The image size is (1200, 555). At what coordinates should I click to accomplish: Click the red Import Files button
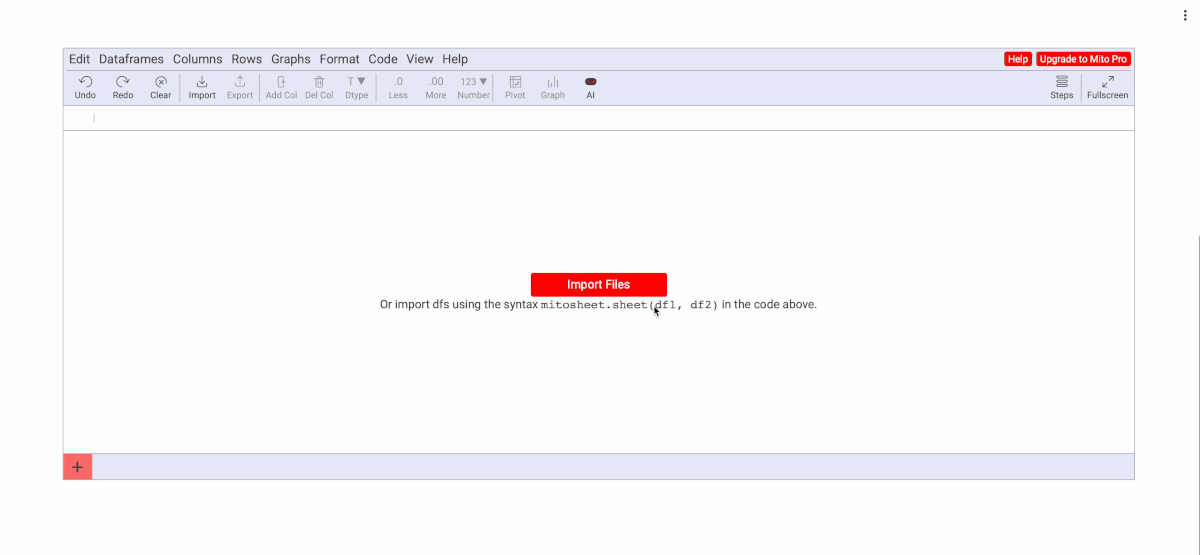click(598, 284)
